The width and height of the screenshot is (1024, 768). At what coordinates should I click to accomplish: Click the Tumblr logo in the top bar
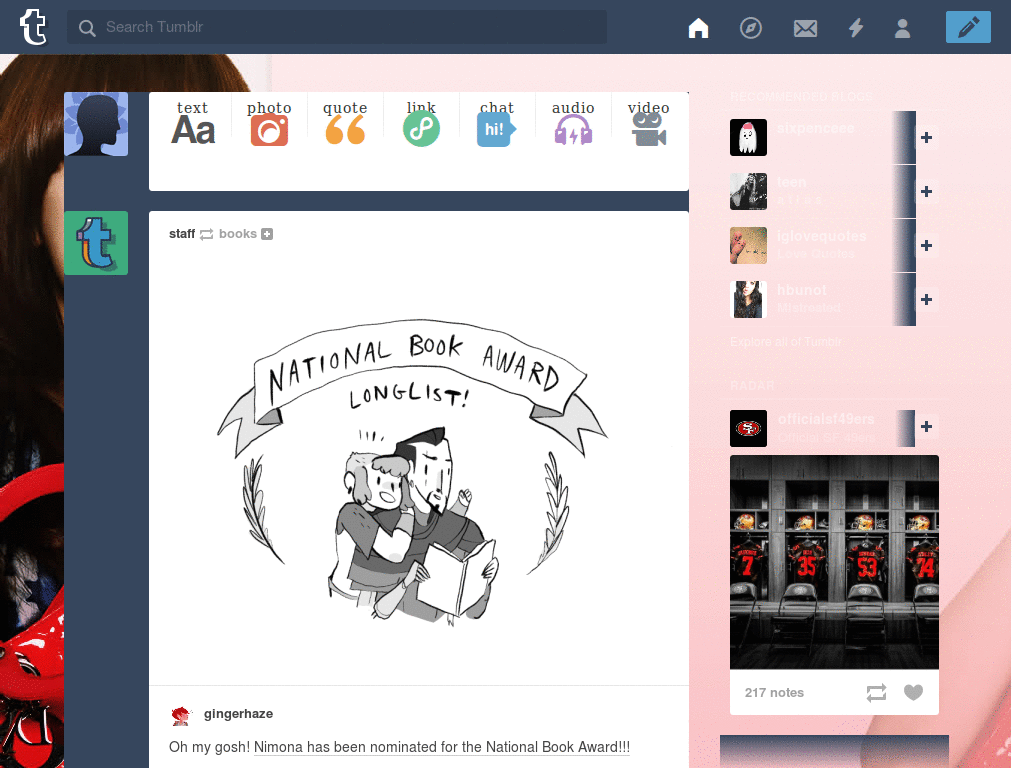tap(33, 27)
